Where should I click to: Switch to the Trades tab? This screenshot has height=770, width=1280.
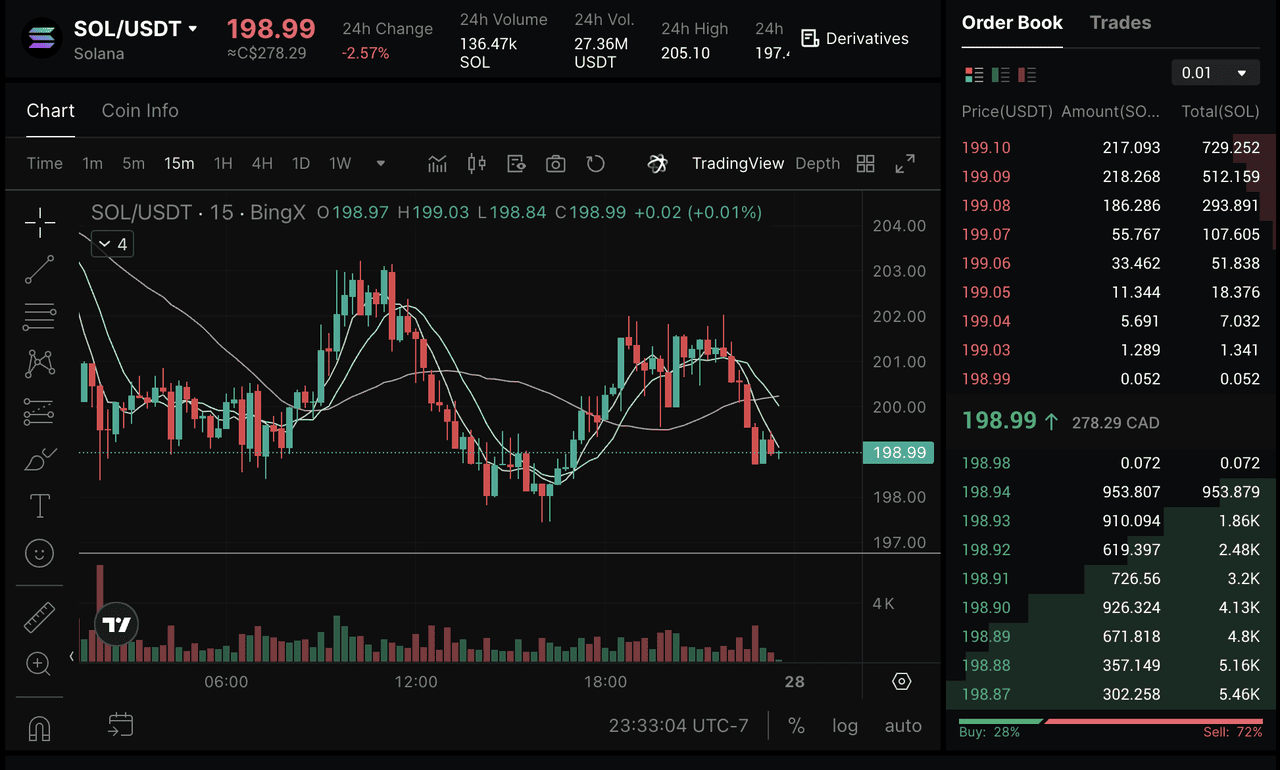[1120, 23]
